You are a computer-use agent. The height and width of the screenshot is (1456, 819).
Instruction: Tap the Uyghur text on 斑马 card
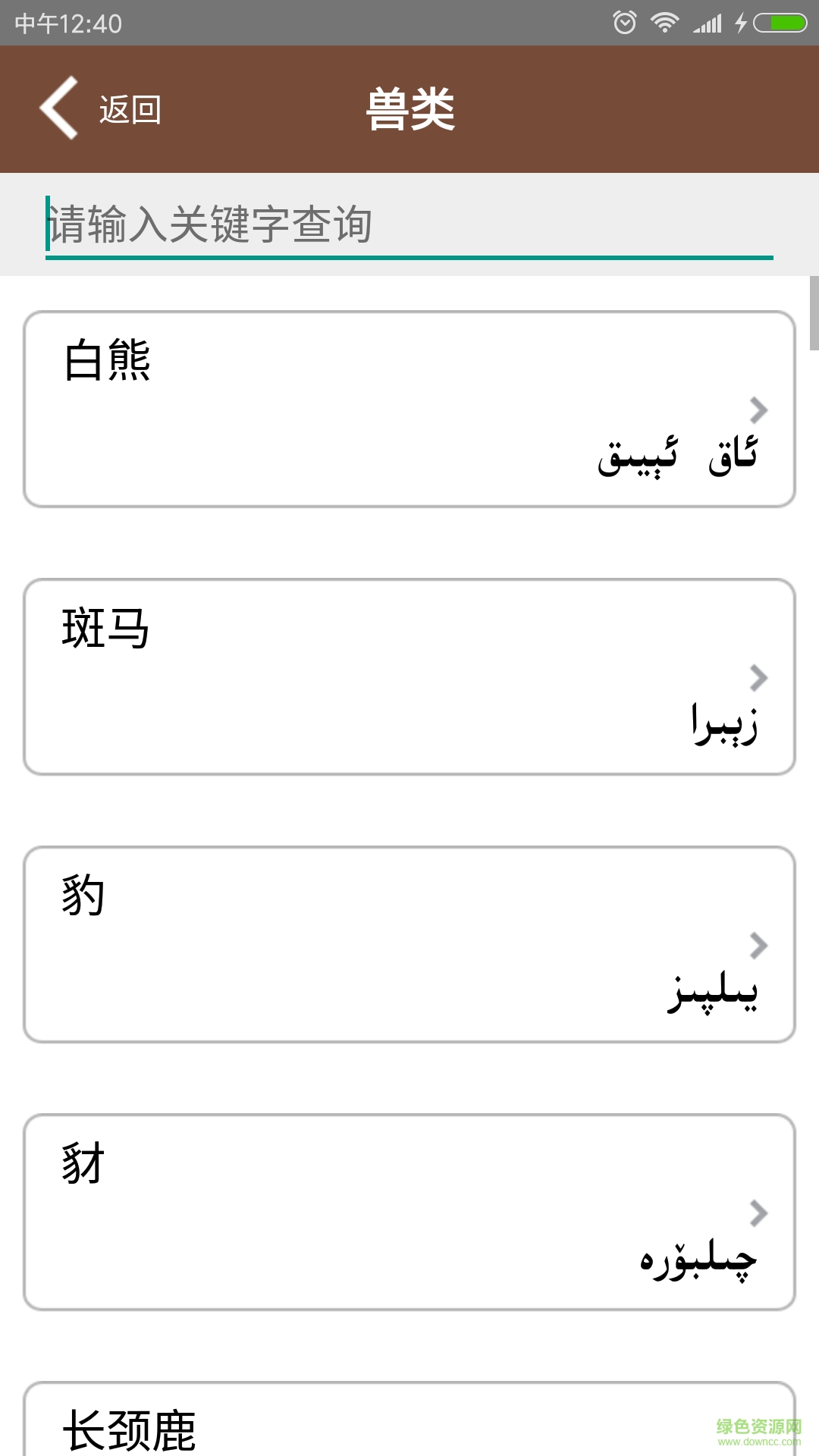coord(724,726)
